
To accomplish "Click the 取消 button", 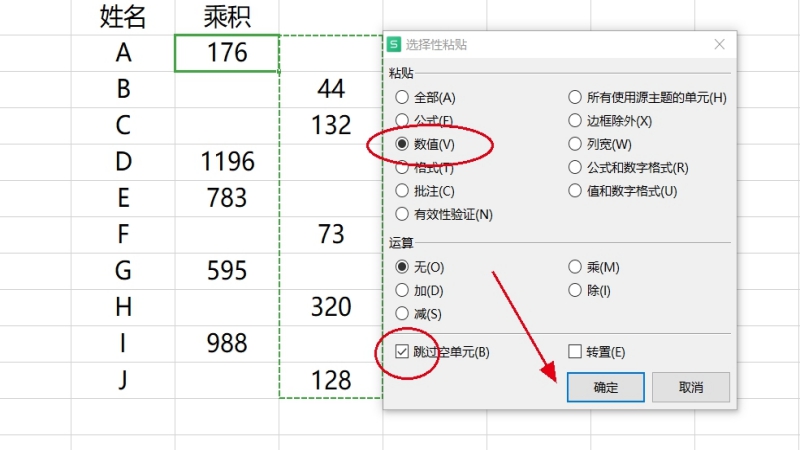I will [x=690, y=387].
